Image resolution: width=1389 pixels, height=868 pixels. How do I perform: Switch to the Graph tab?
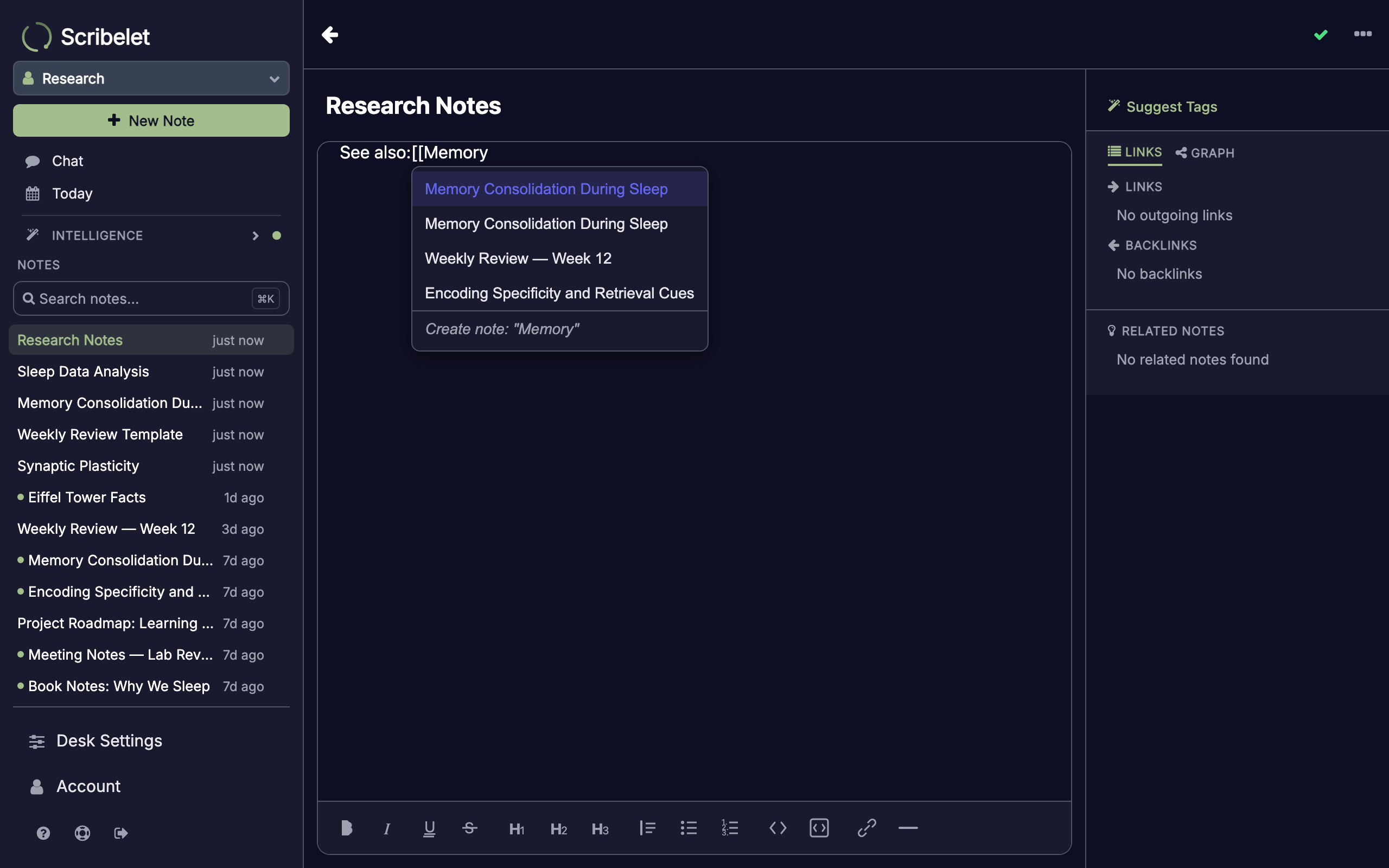(x=1204, y=152)
